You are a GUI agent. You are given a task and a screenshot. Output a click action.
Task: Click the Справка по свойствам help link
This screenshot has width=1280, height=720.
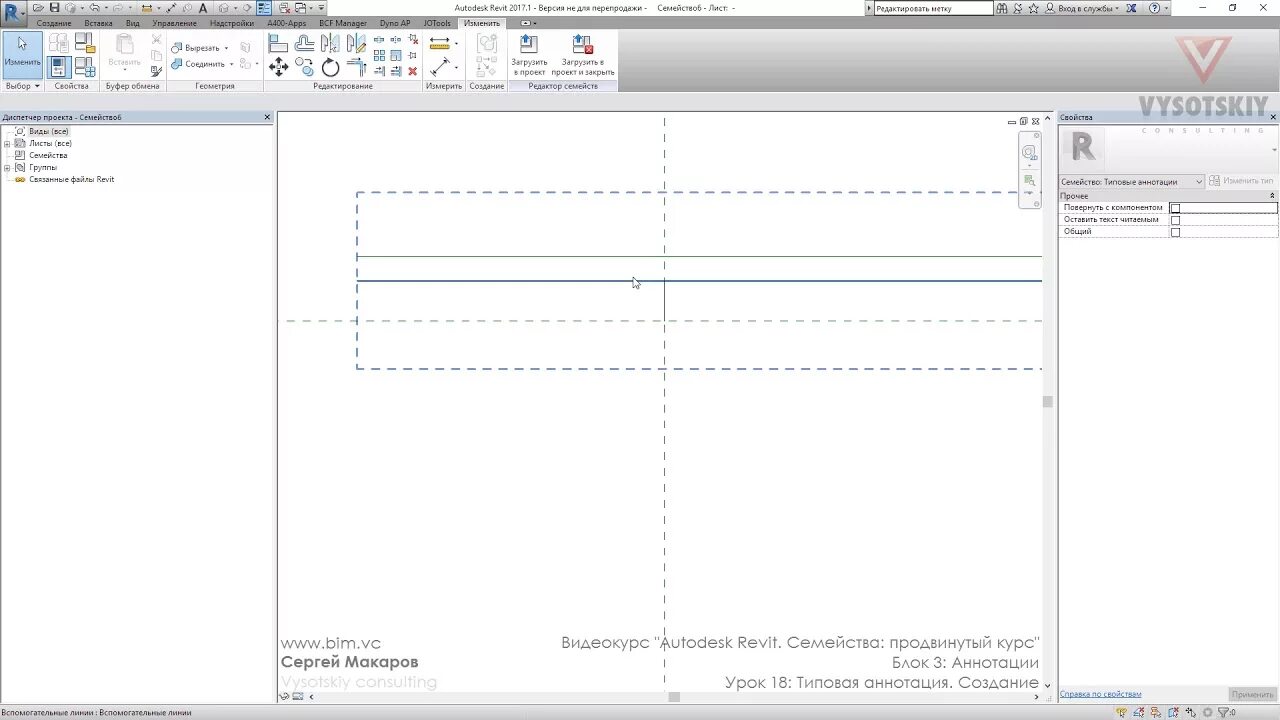coord(1100,694)
